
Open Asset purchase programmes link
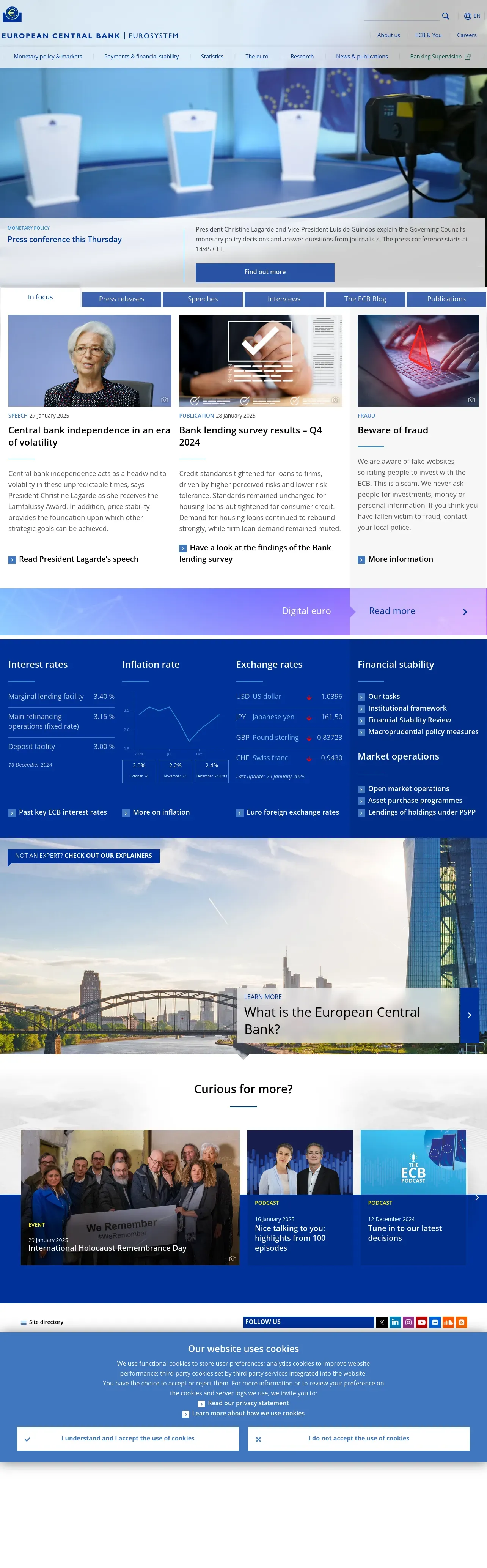coord(410,801)
